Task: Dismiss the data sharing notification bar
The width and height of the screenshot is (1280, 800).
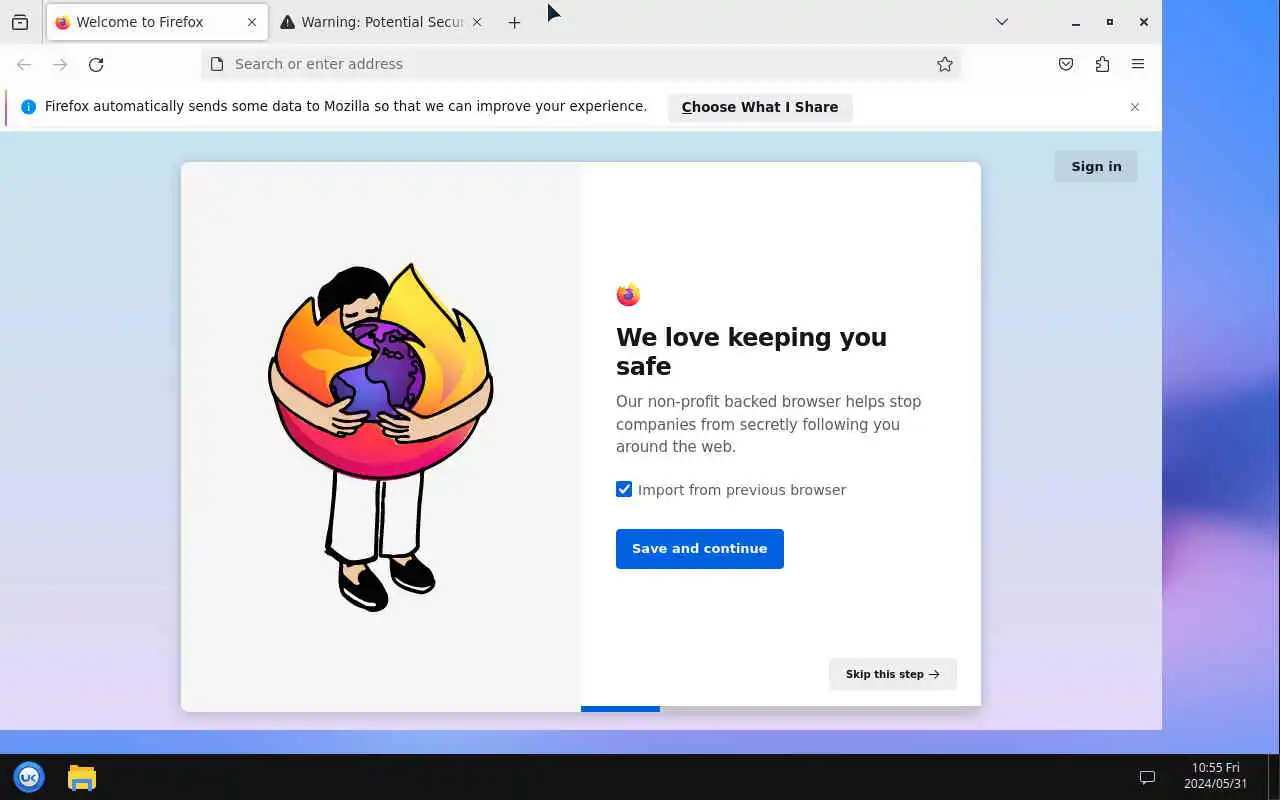Action: [1135, 107]
